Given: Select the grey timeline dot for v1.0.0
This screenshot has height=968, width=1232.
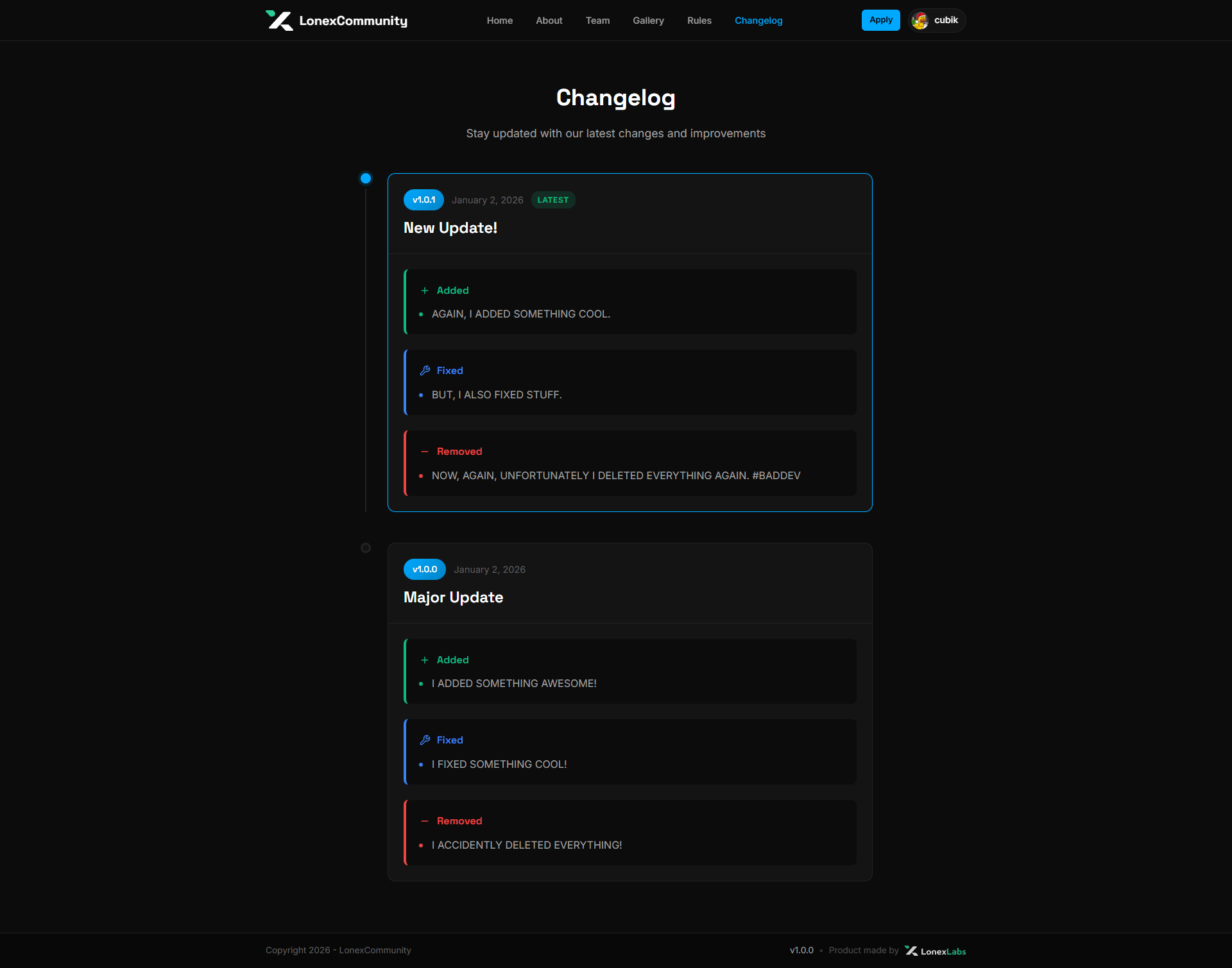Looking at the screenshot, I should 366,548.
